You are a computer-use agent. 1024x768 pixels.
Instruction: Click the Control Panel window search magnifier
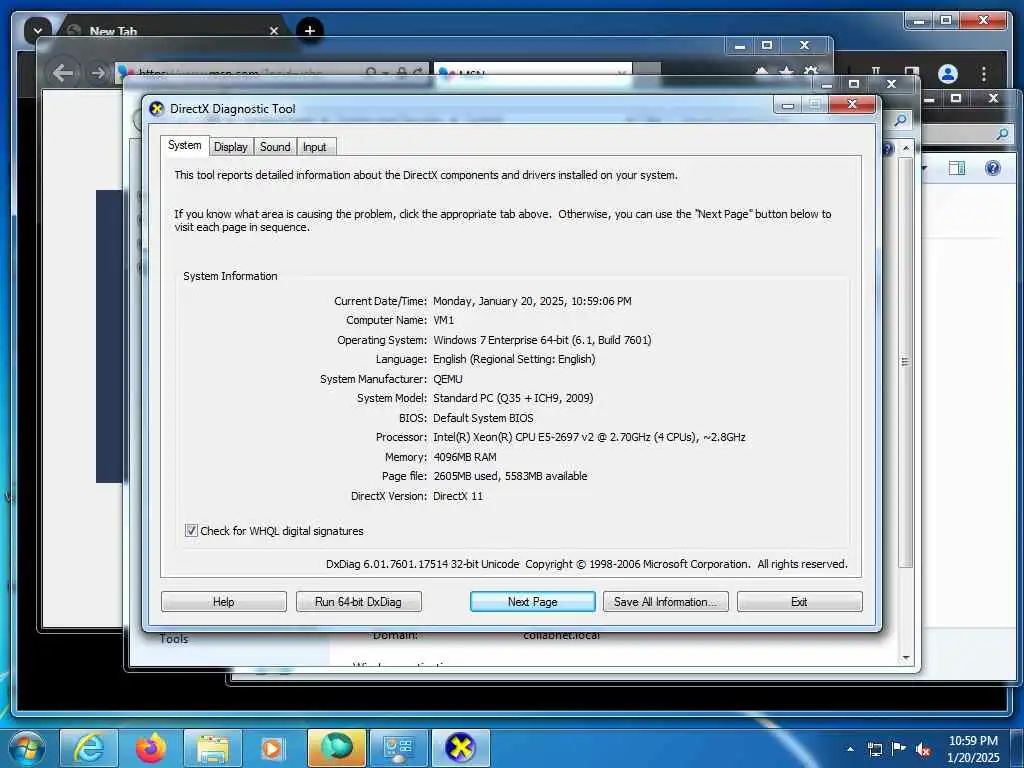(x=901, y=120)
